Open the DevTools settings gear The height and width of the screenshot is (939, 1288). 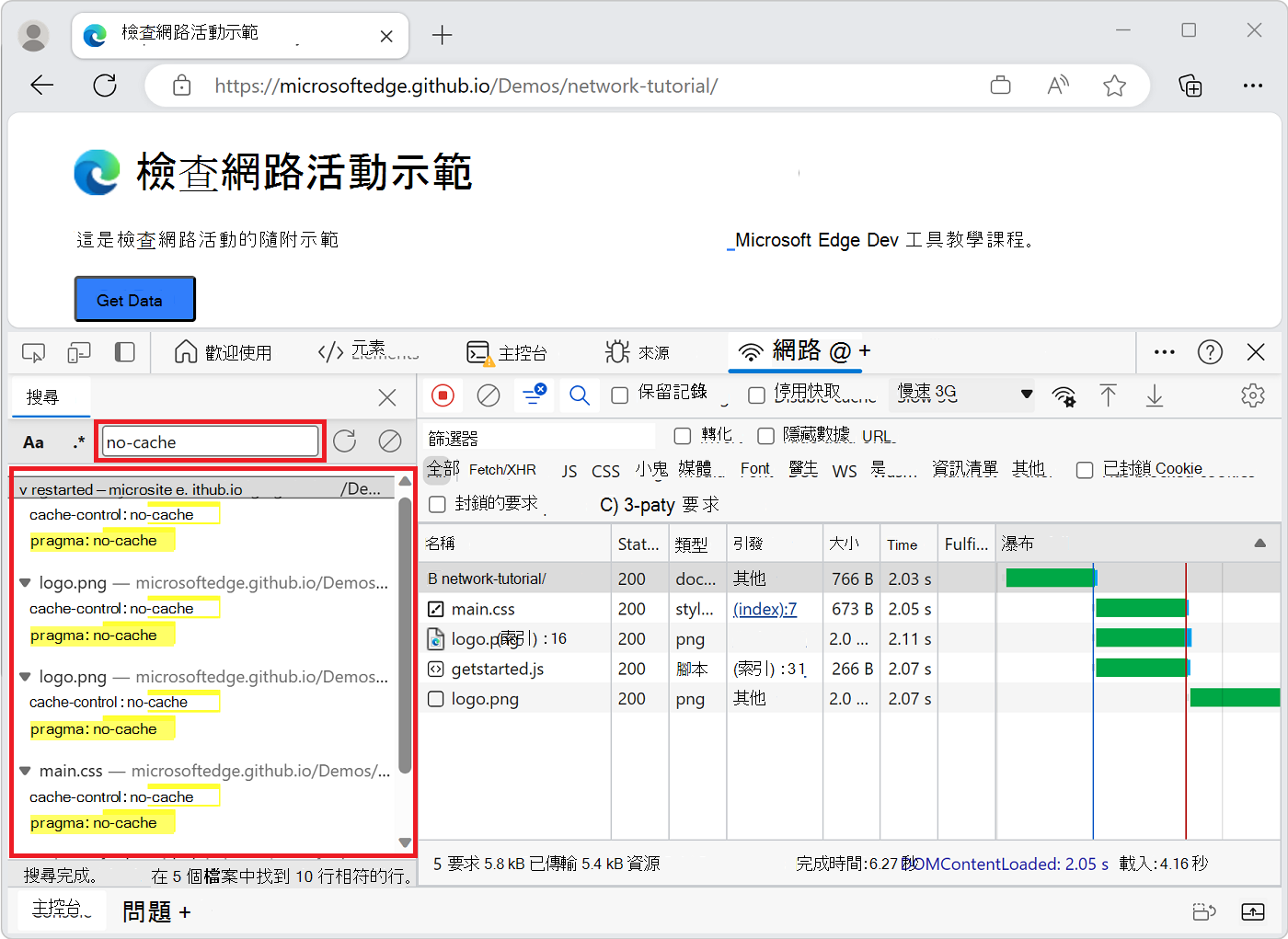point(1253,395)
